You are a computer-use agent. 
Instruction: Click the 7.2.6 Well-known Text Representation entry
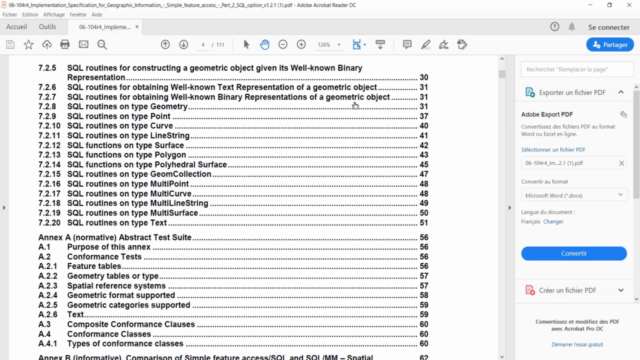(233, 87)
